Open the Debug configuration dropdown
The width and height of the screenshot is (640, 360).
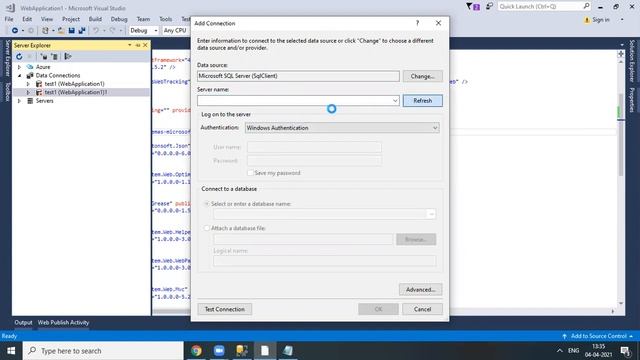click(x=156, y=31)
